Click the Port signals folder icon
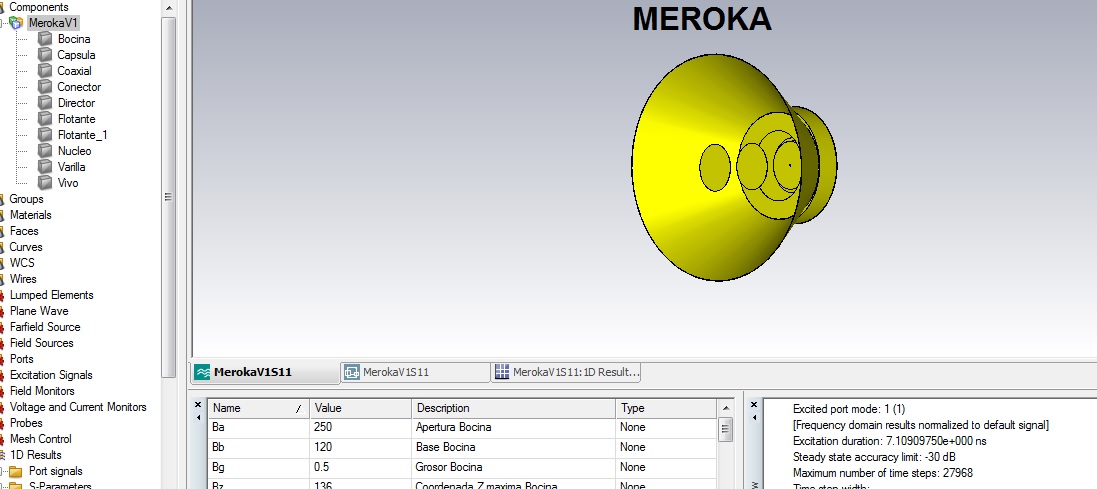The image size is (1097, 489). click(x=15, y=472)
